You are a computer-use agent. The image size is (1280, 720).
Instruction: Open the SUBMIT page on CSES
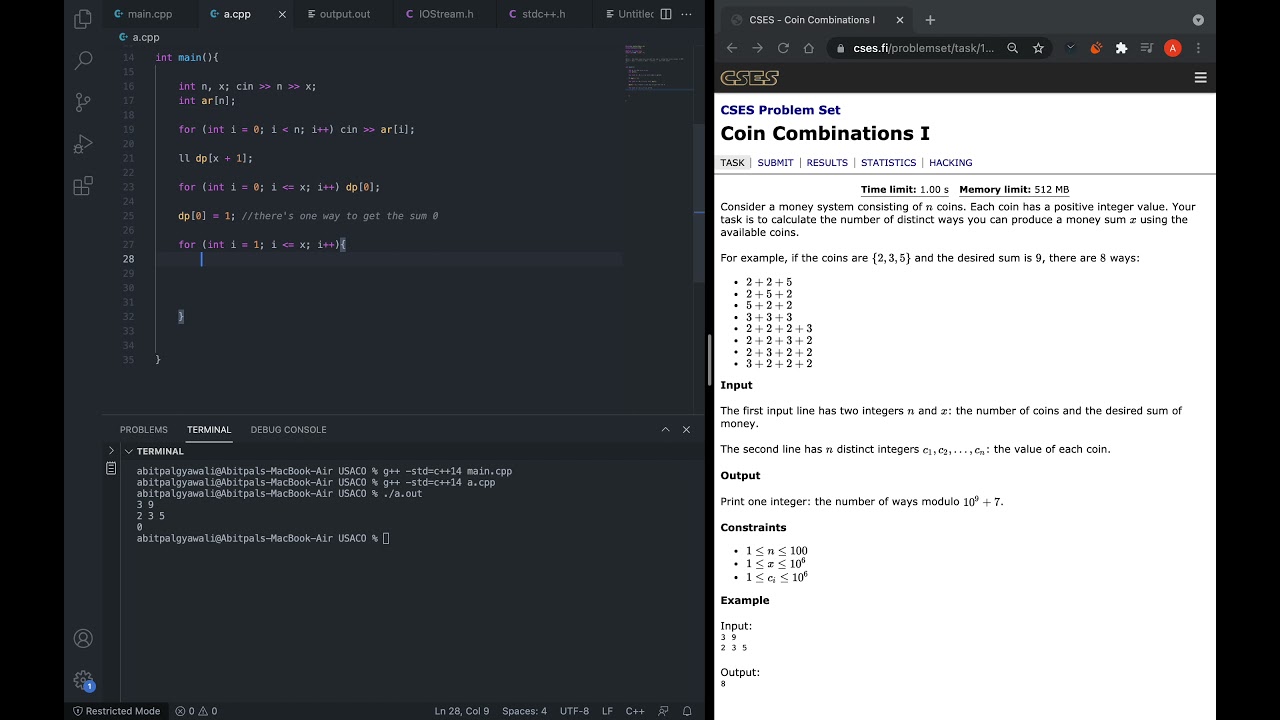[x=775, y=163]
